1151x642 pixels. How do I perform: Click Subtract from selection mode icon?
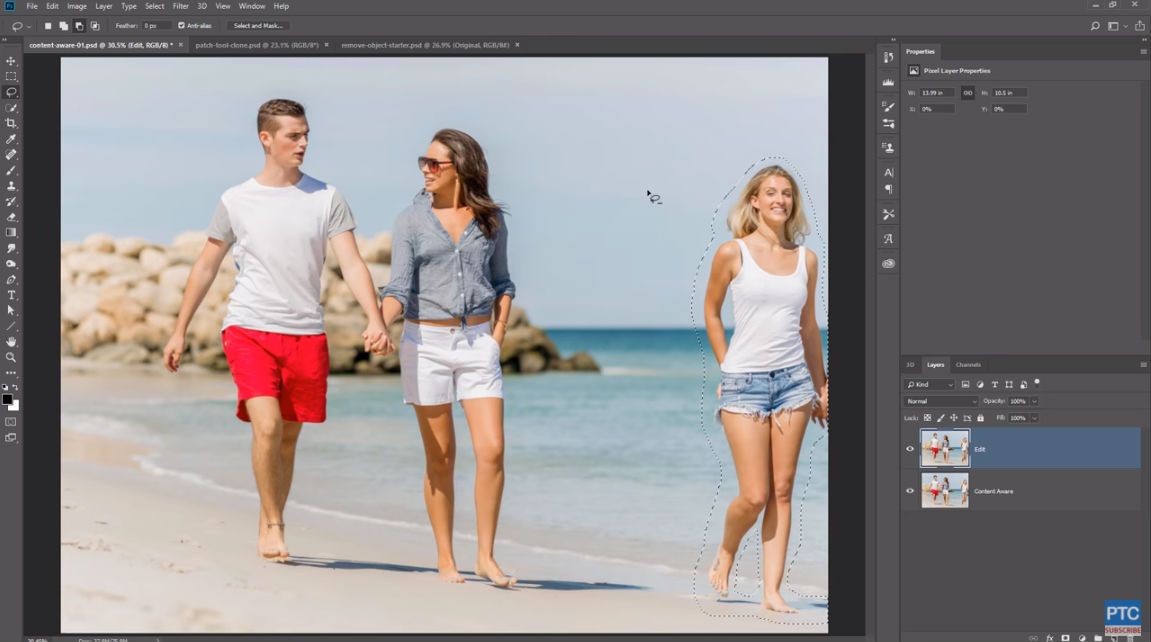[x=78, y=26]
